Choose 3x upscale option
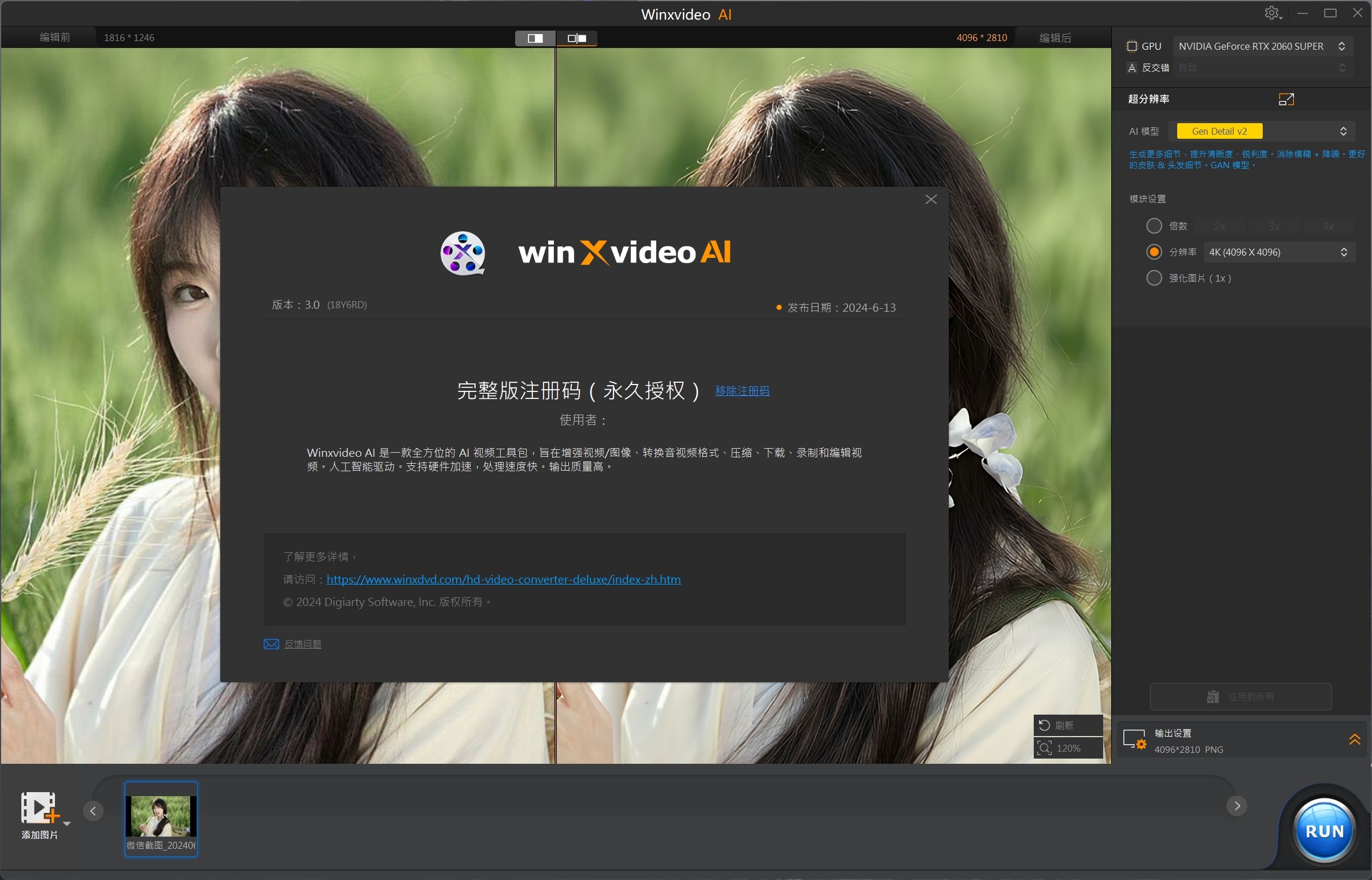Image resolution: width=1372 pixels, height=880 pixels. pos(1274,226)
